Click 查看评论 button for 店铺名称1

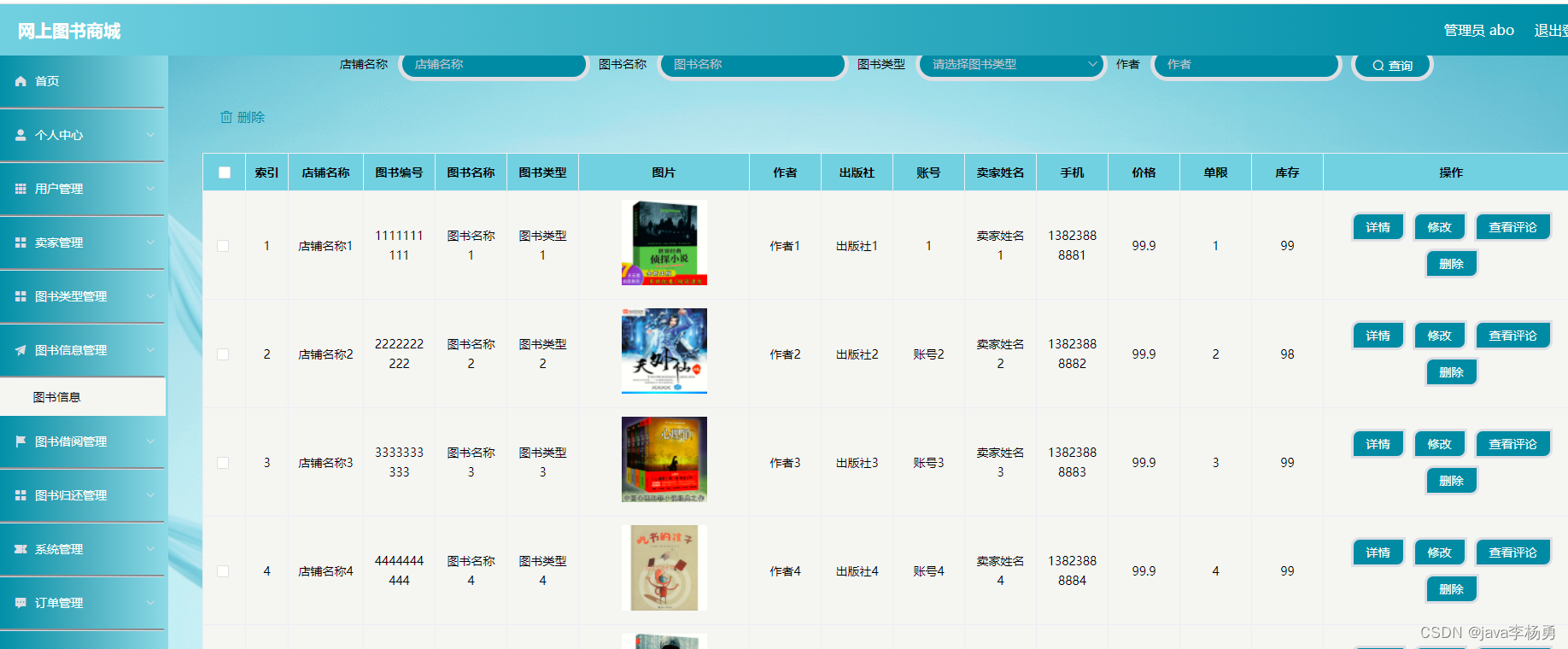[x=1512, y=227]
